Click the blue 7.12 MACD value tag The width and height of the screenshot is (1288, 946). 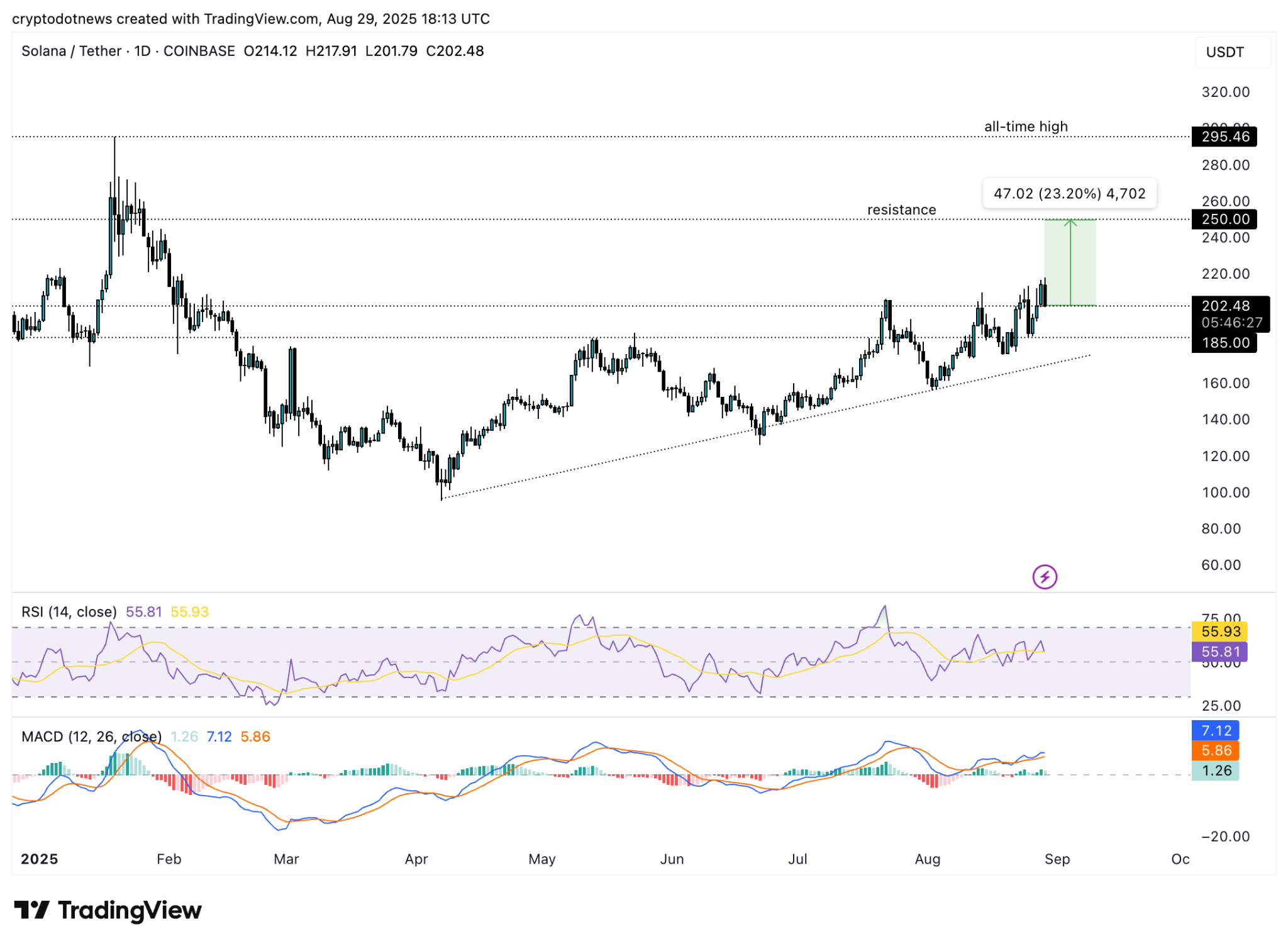click(x=1215, y=730)
